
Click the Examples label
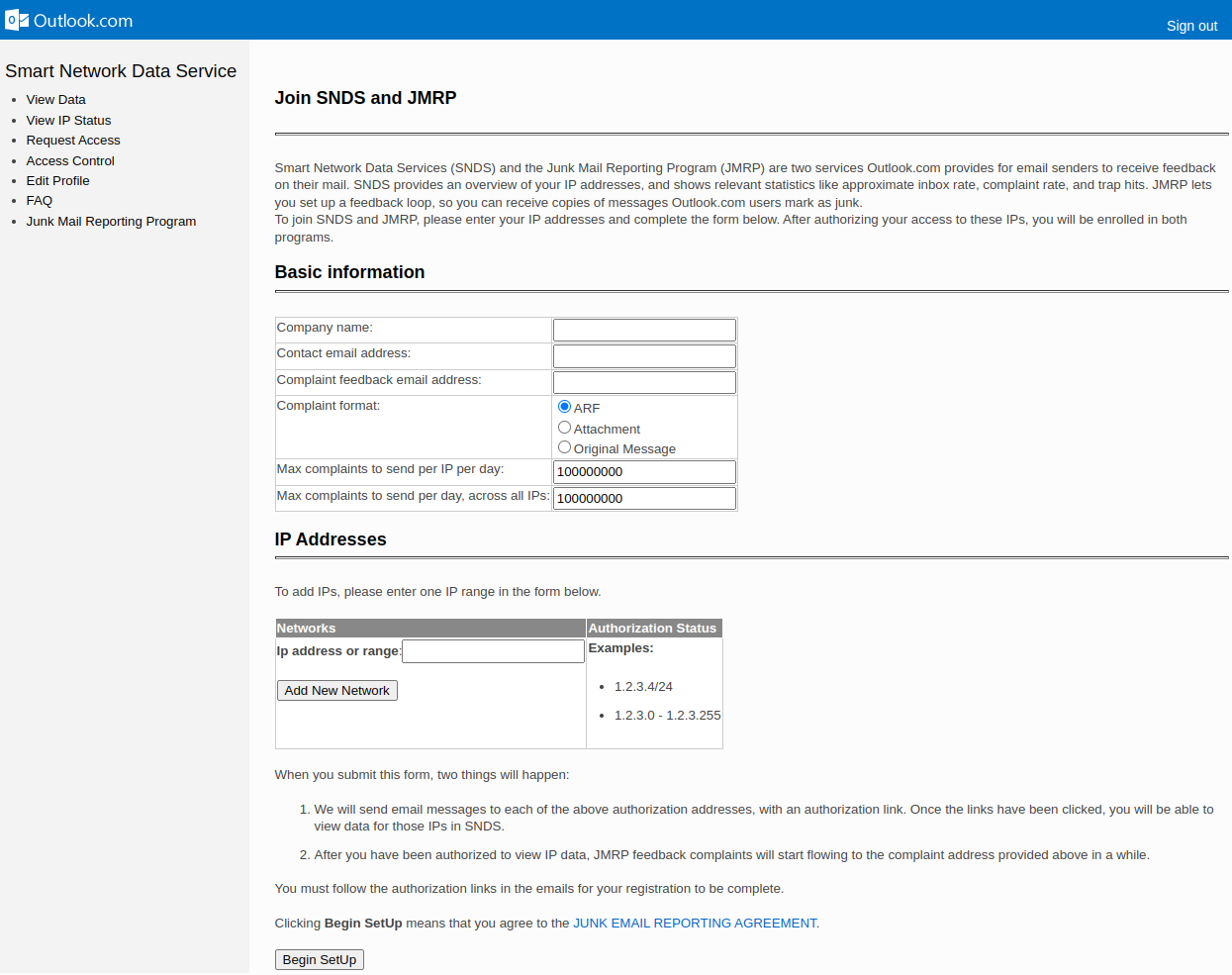click(620, 648)
